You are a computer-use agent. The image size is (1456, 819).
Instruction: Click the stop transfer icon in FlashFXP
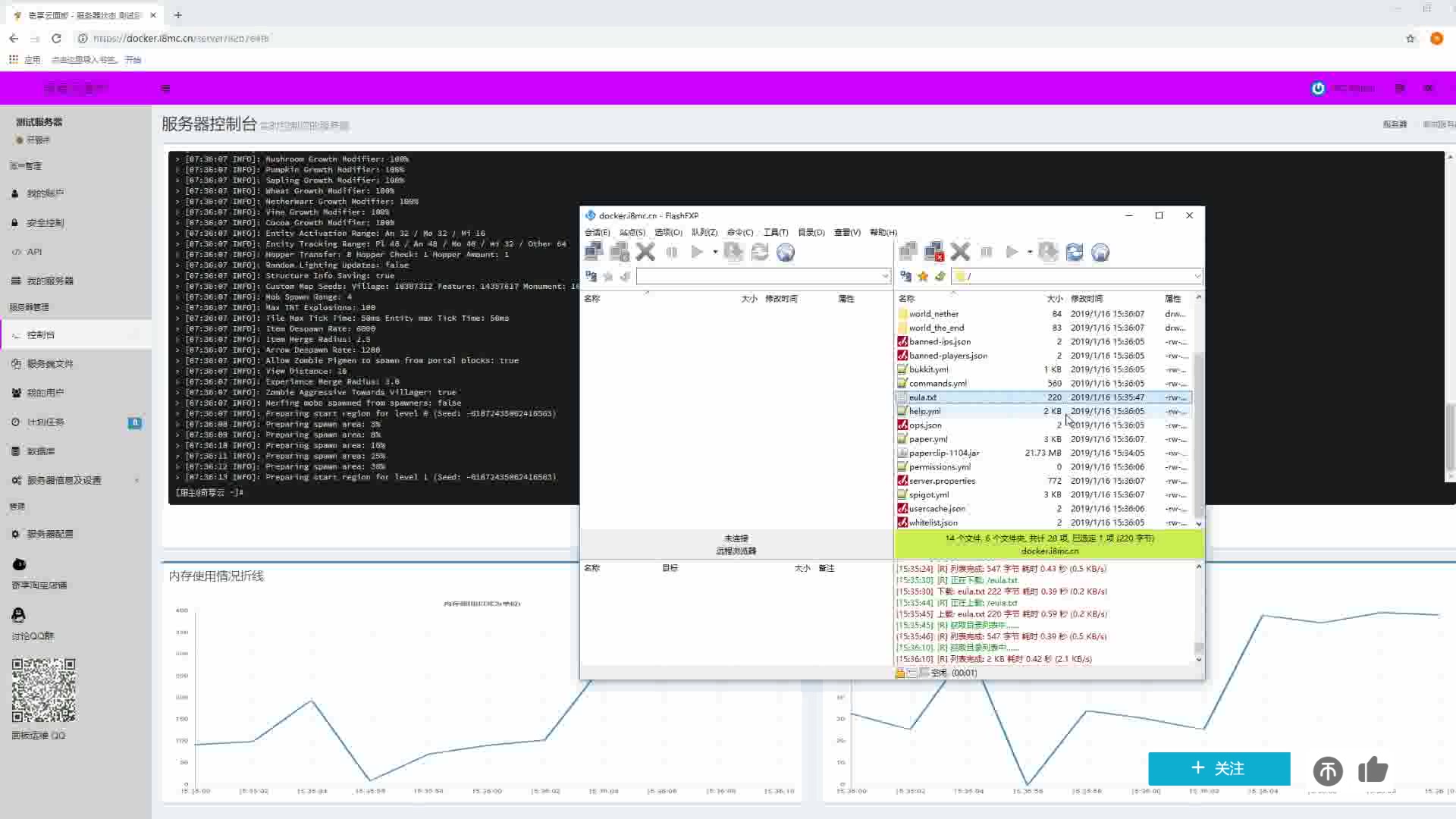(x=645, y=252)
